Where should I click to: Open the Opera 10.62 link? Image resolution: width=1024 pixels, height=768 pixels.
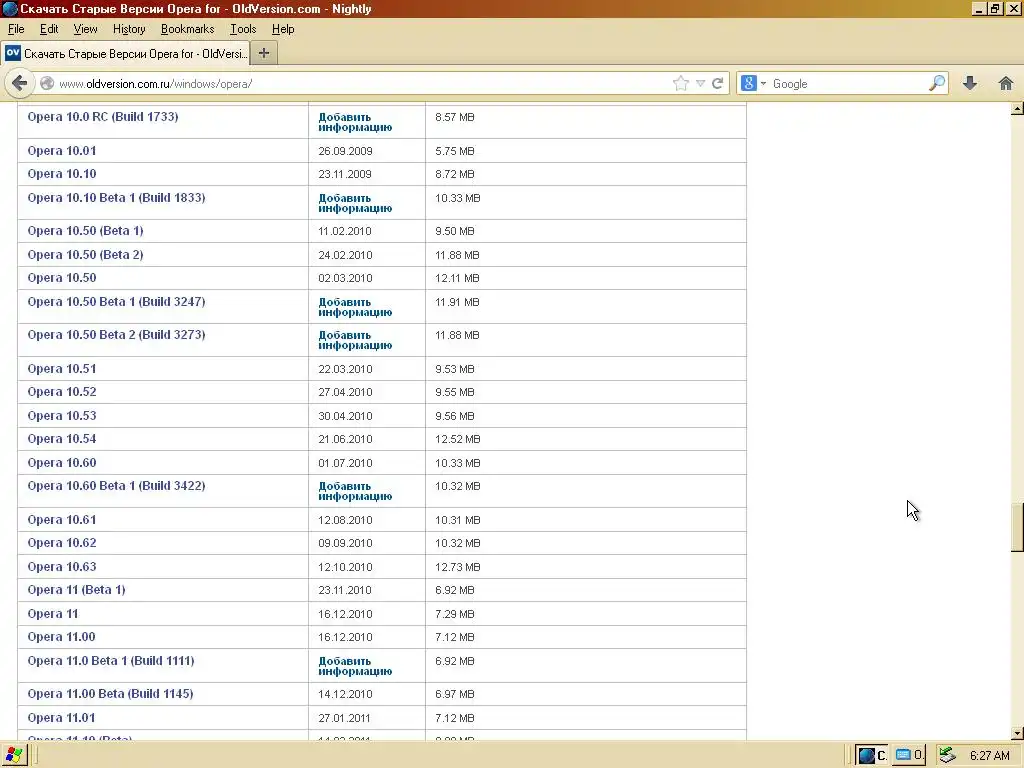click(x=61, y=543)
